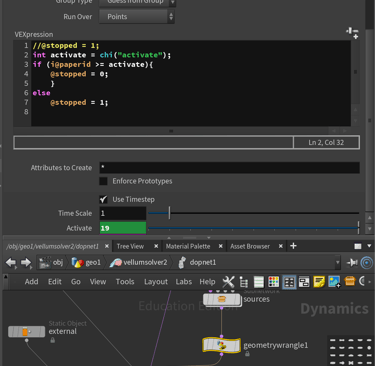Go back with the left arrow
375x366 pixels.
(11, 263)
